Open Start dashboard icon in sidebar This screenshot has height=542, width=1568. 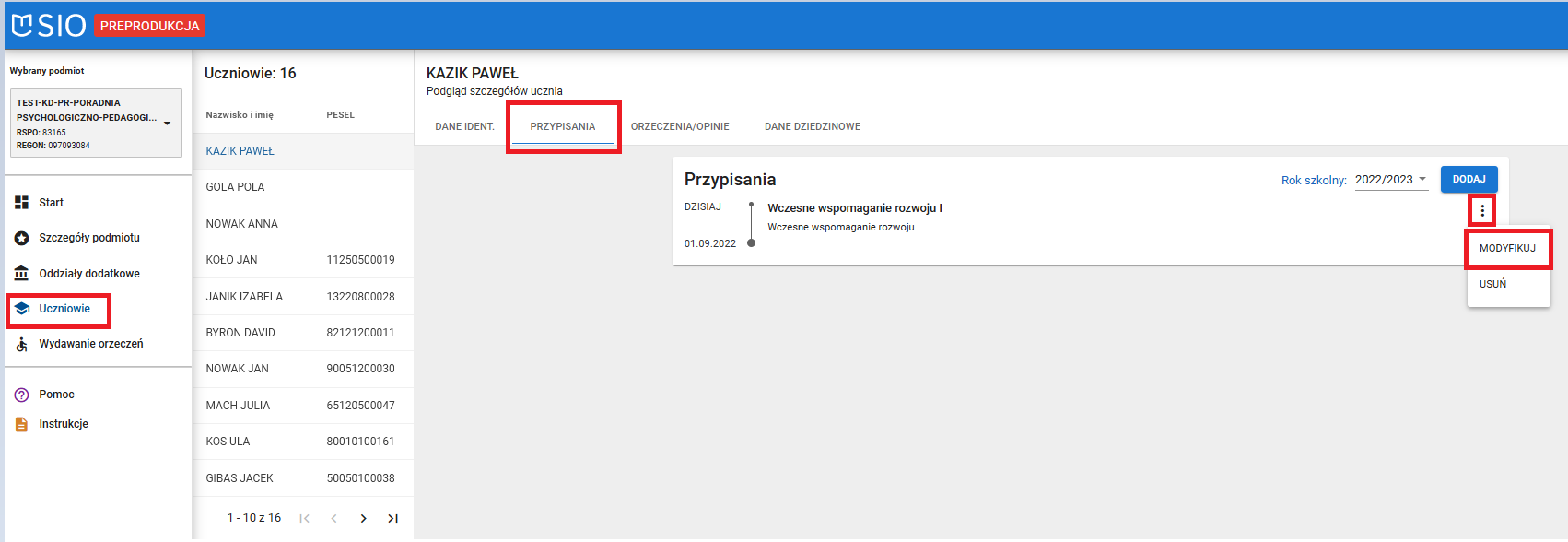click(x=22, y=203)
